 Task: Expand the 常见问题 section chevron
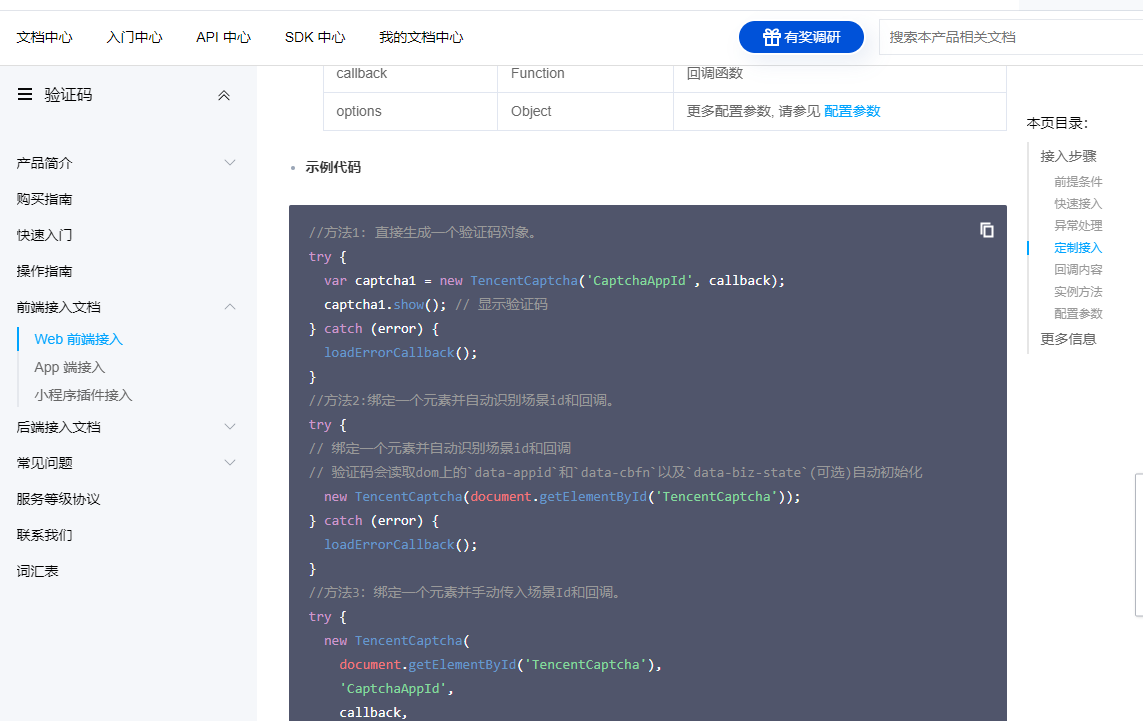[x=230, y=462]
